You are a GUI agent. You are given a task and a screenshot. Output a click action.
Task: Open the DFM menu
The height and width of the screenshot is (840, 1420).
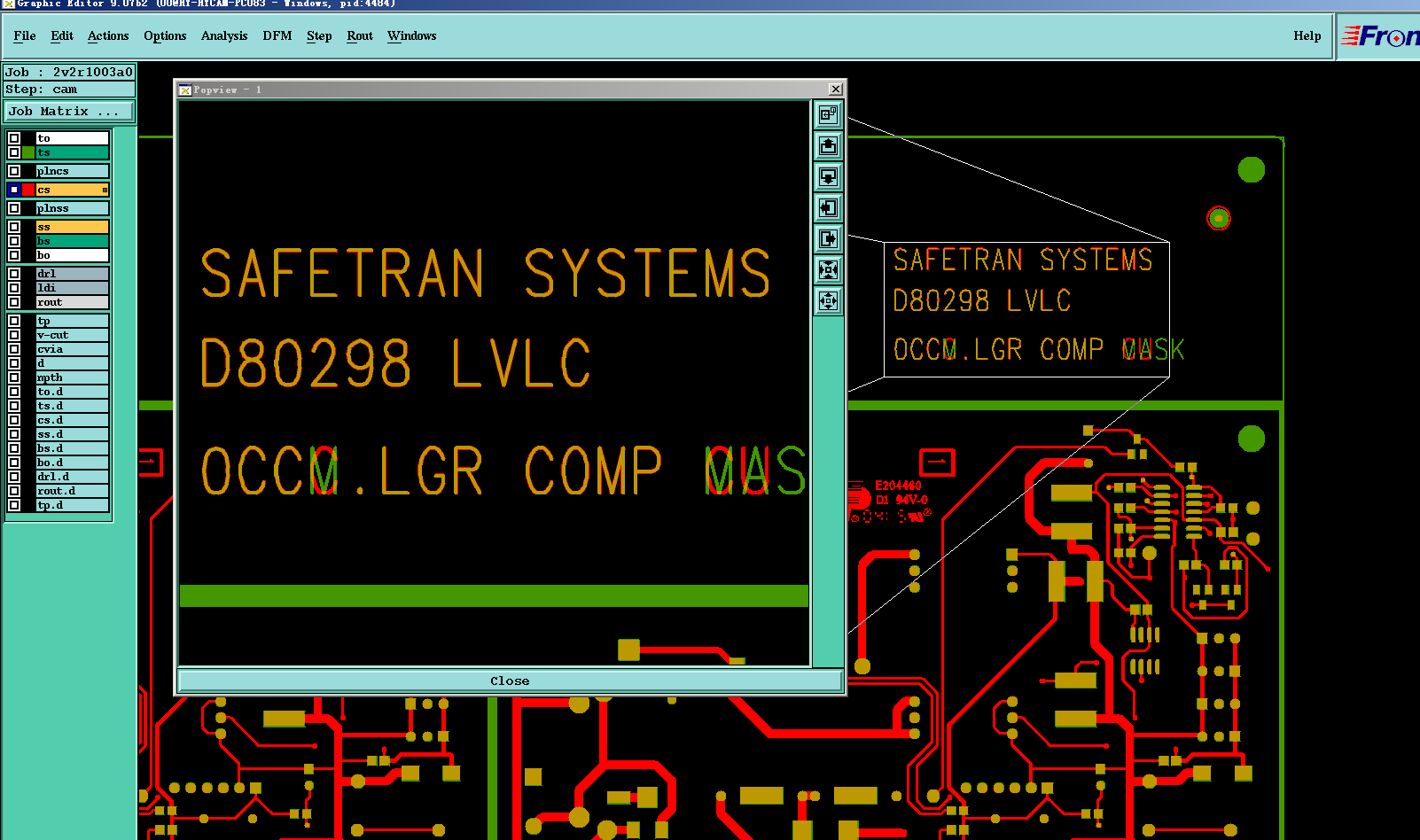click(x=277, y=35)
